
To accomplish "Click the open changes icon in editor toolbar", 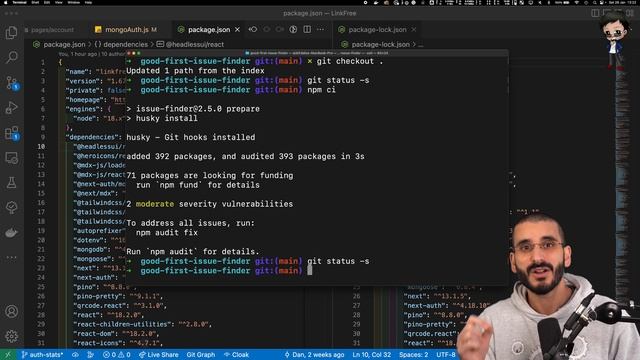I will tap(293, 29).
